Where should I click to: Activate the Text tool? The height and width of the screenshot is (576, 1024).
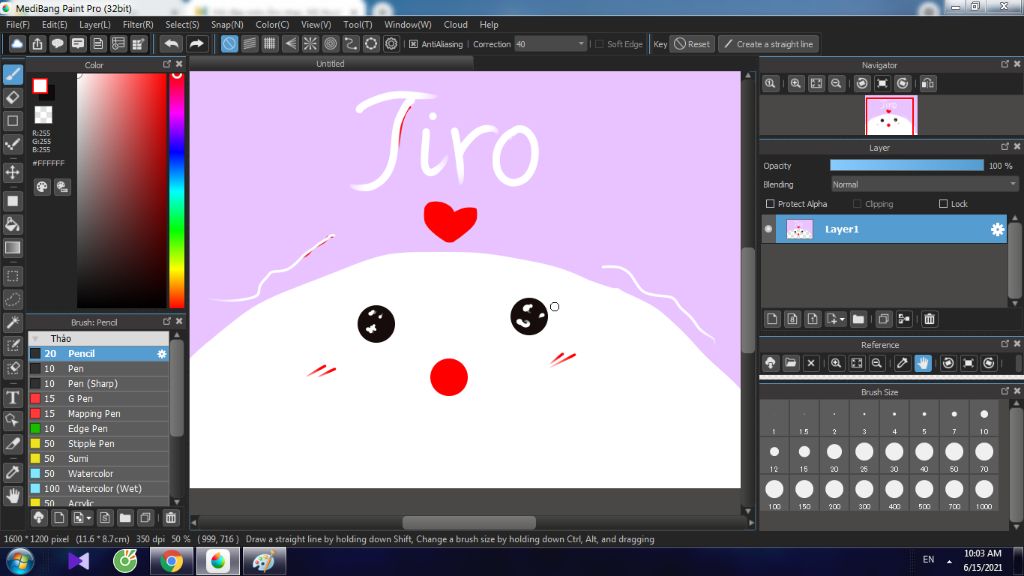tap(13, 397)
